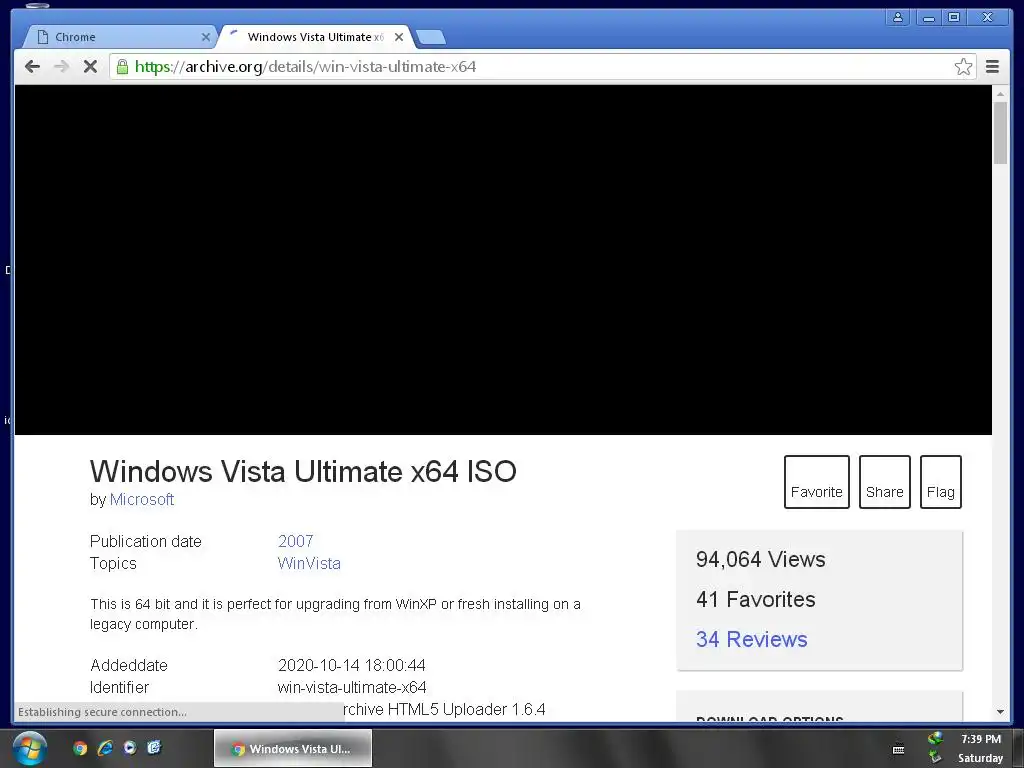Click the vertical scrollbar thumb

click(x=1000, y=133)
